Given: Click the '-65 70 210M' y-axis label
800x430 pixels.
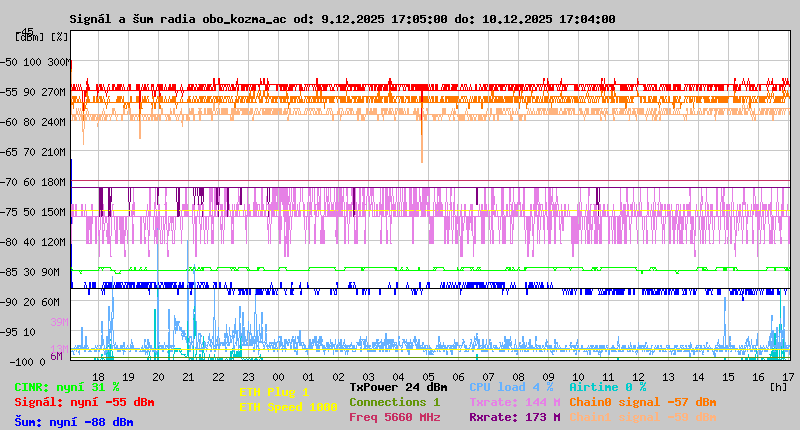Looking at the screenshot, I should pos(33,153).
